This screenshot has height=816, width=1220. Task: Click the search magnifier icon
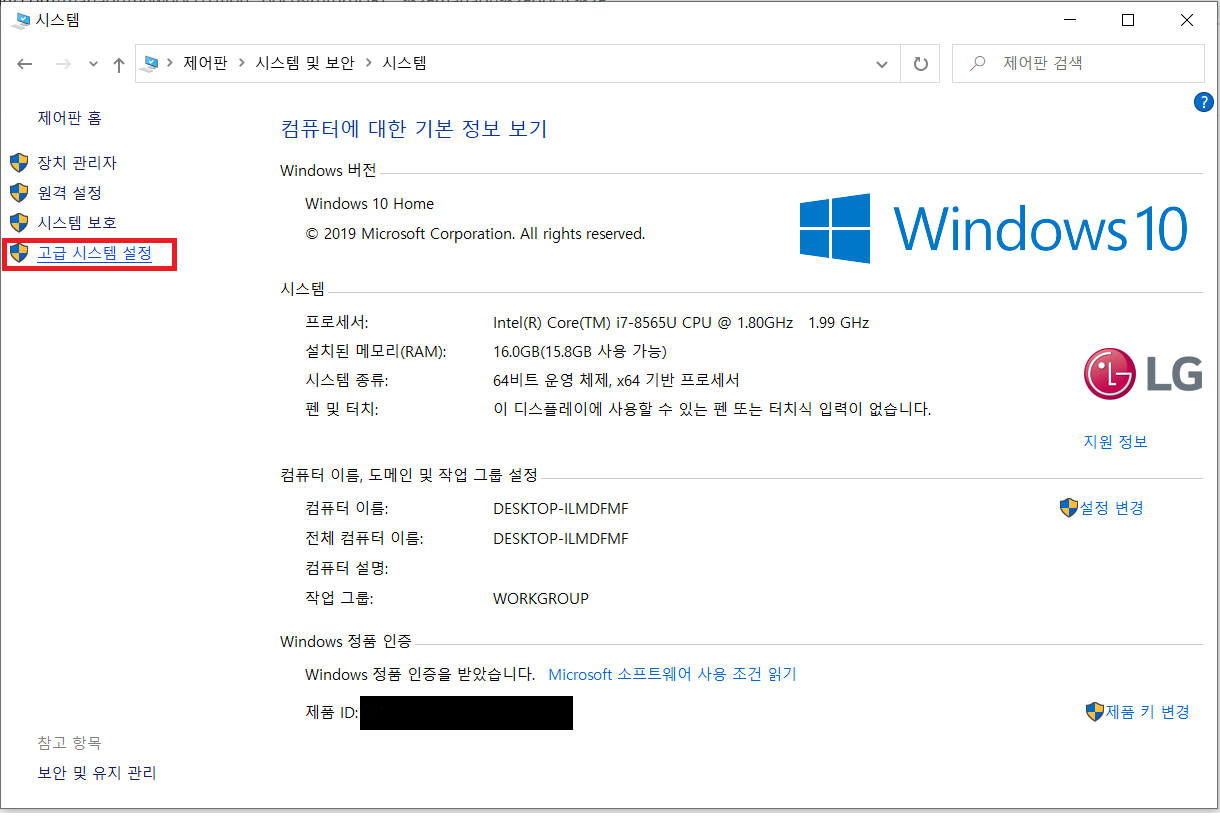click(979, 63)
